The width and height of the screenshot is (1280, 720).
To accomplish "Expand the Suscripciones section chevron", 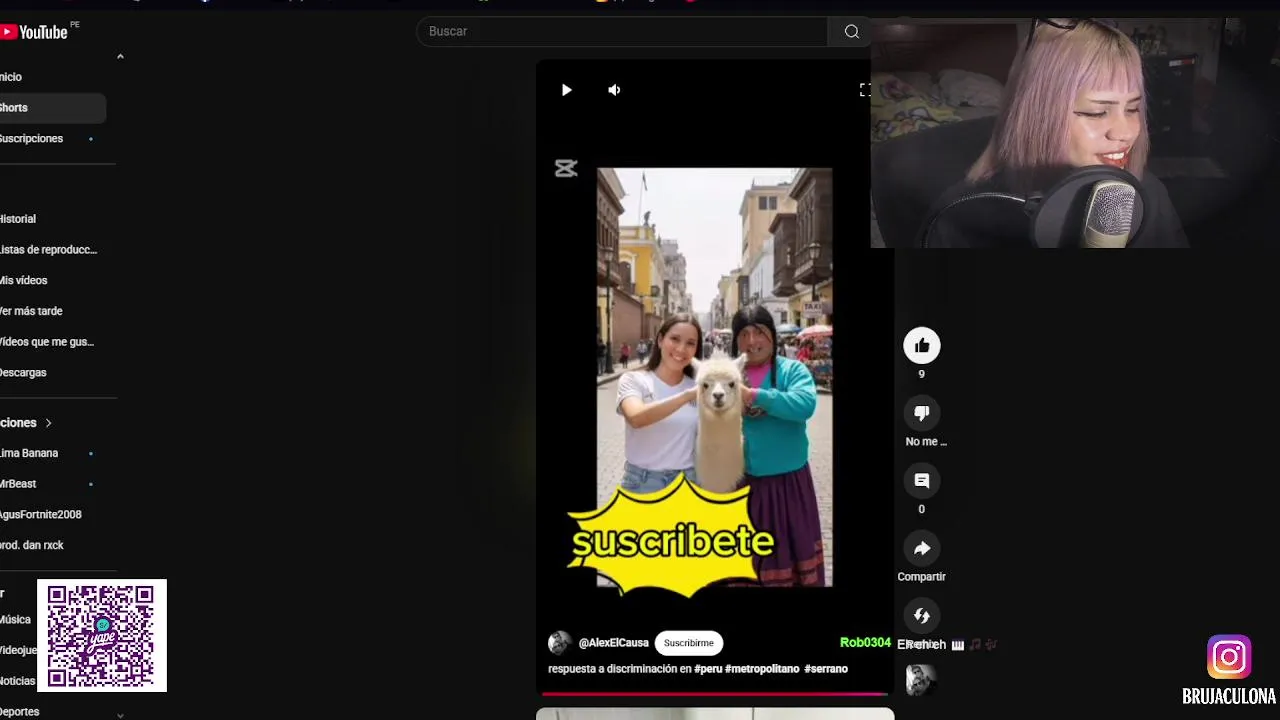I will [x=48, y=423].
